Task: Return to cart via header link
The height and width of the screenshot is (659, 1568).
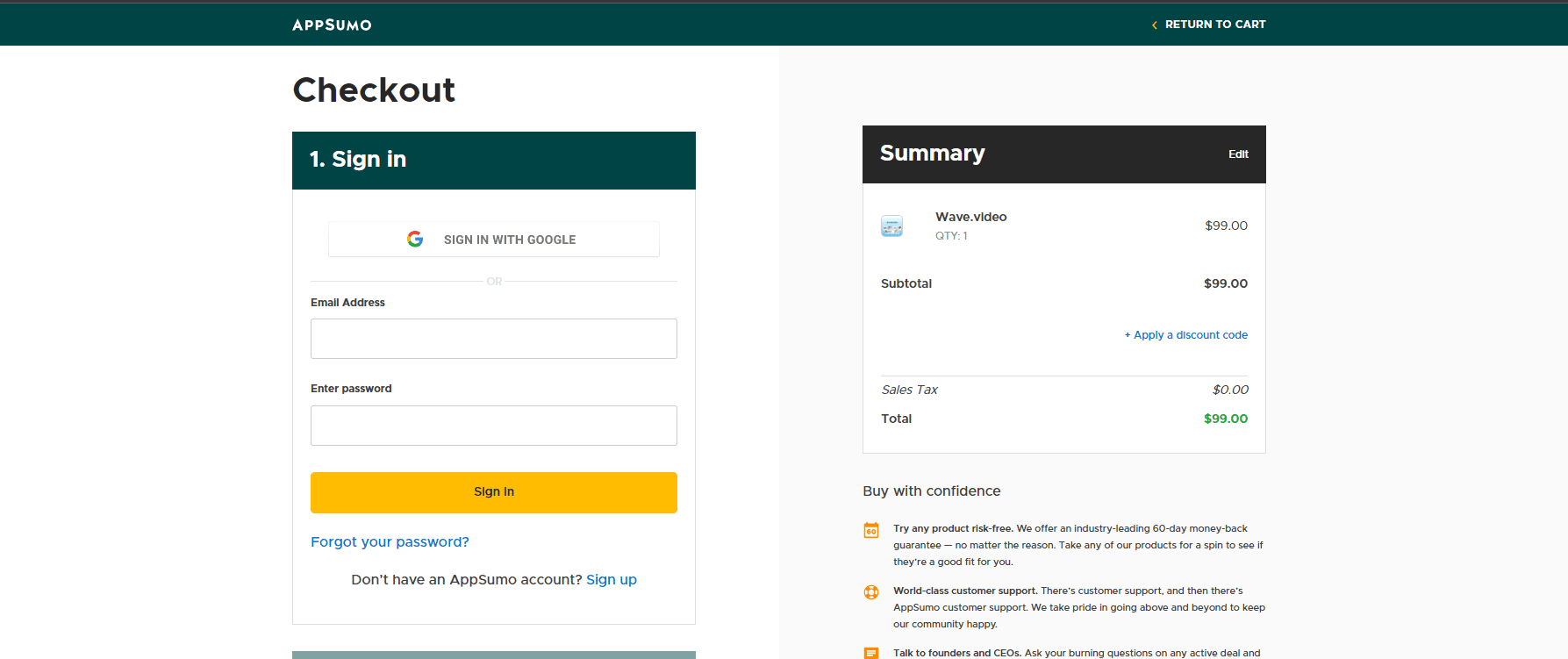Action: pyautogui.click(x=1214, y=25)
